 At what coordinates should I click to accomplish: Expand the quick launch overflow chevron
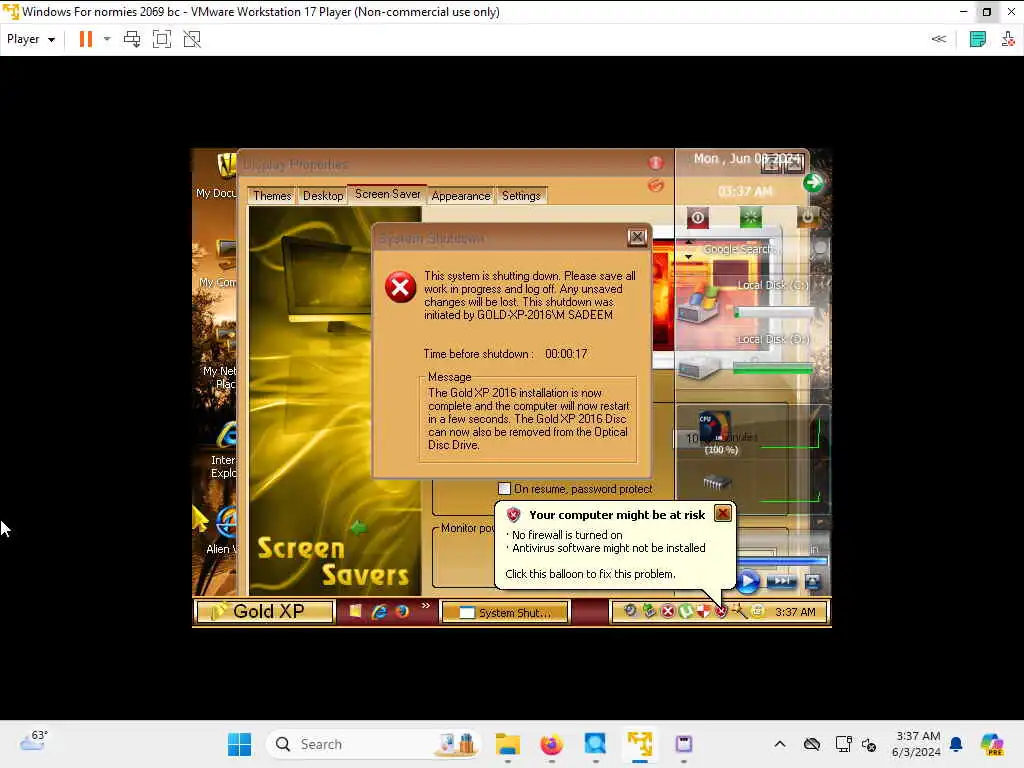point(426,607)
